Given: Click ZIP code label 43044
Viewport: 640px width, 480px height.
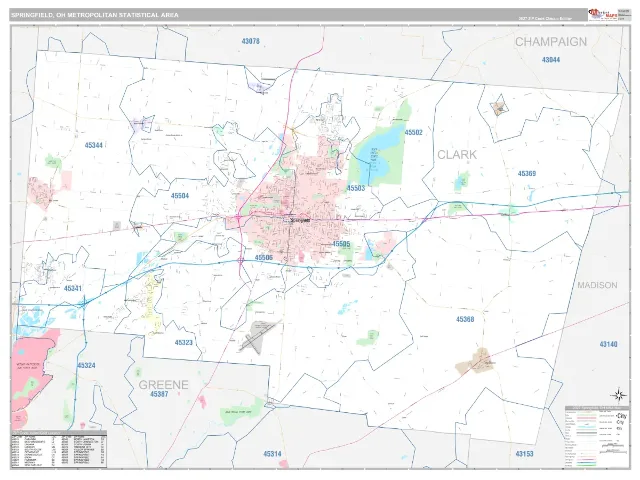Looking at the screenshot, I should 551,60.
